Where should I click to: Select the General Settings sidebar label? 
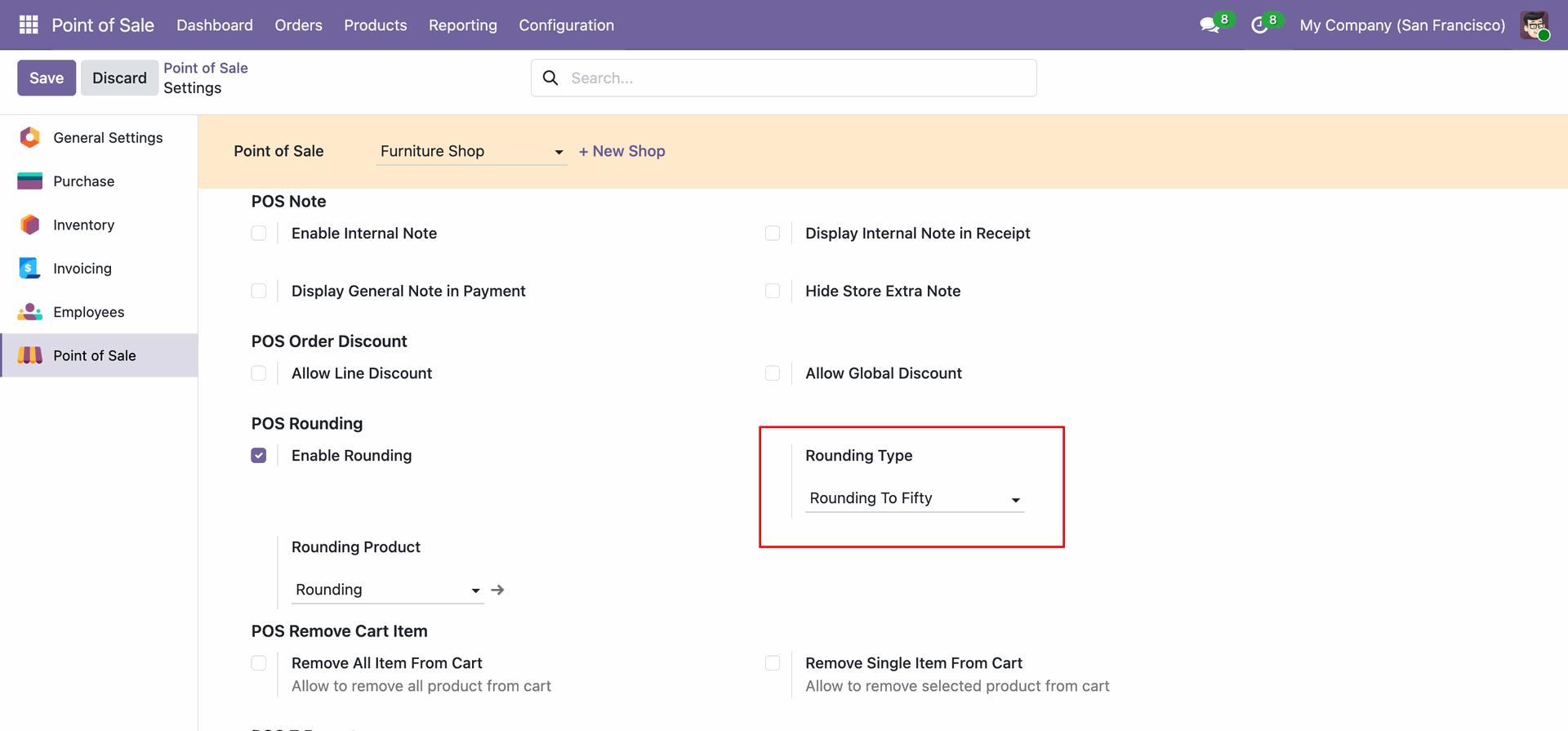pyautogui.click(x=108, y=137)
